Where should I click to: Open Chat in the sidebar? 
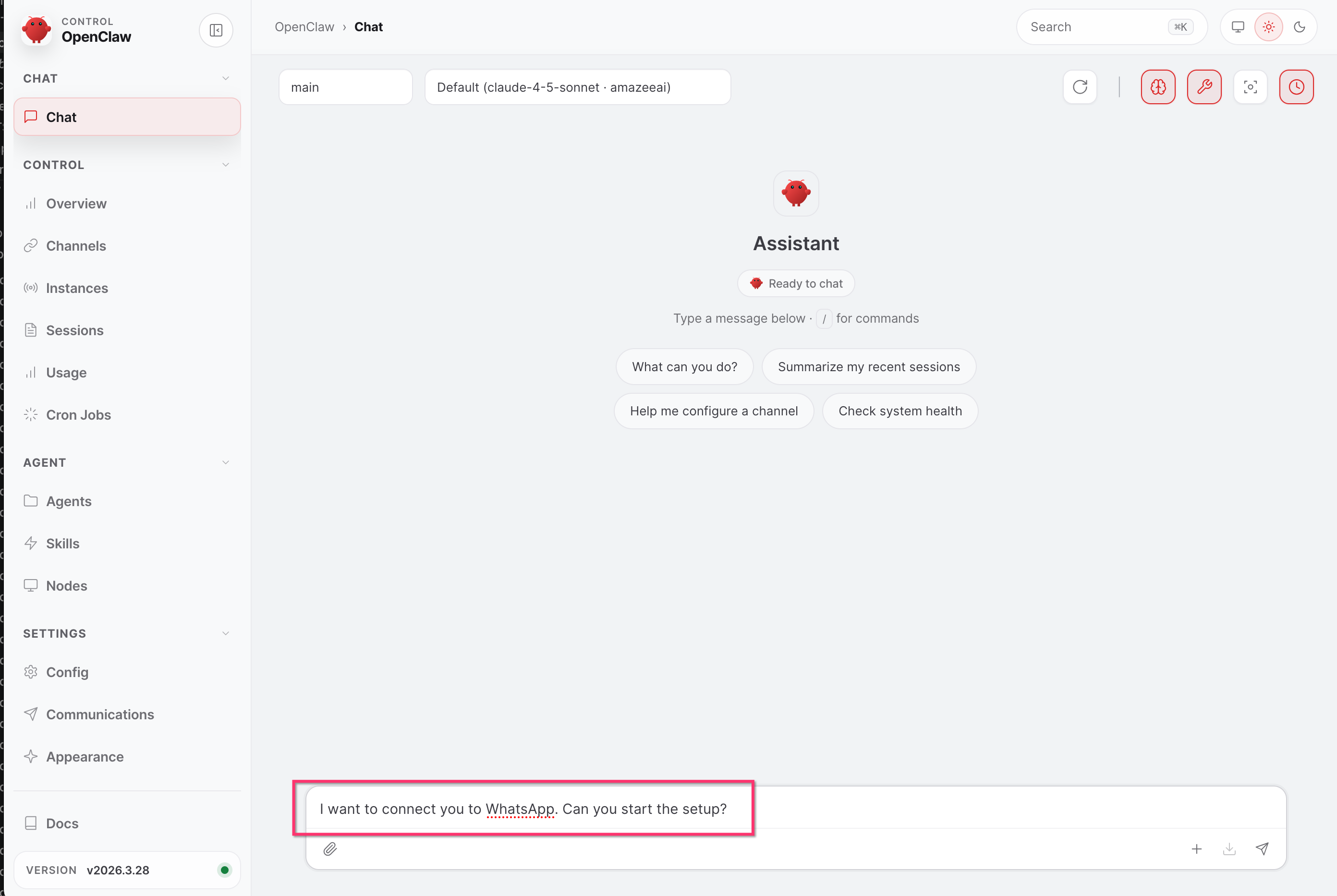(127, 117)
